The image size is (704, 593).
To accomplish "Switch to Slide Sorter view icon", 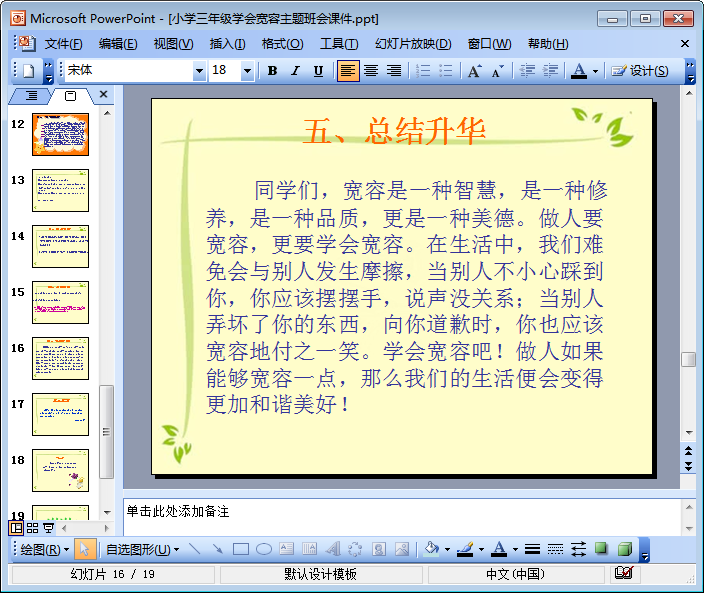I will tap(32, 528).
